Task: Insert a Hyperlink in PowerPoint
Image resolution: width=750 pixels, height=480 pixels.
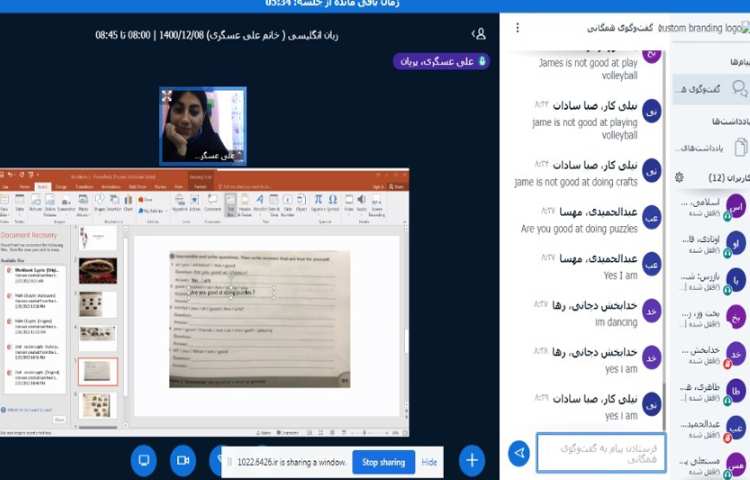Action: (180, 203)
